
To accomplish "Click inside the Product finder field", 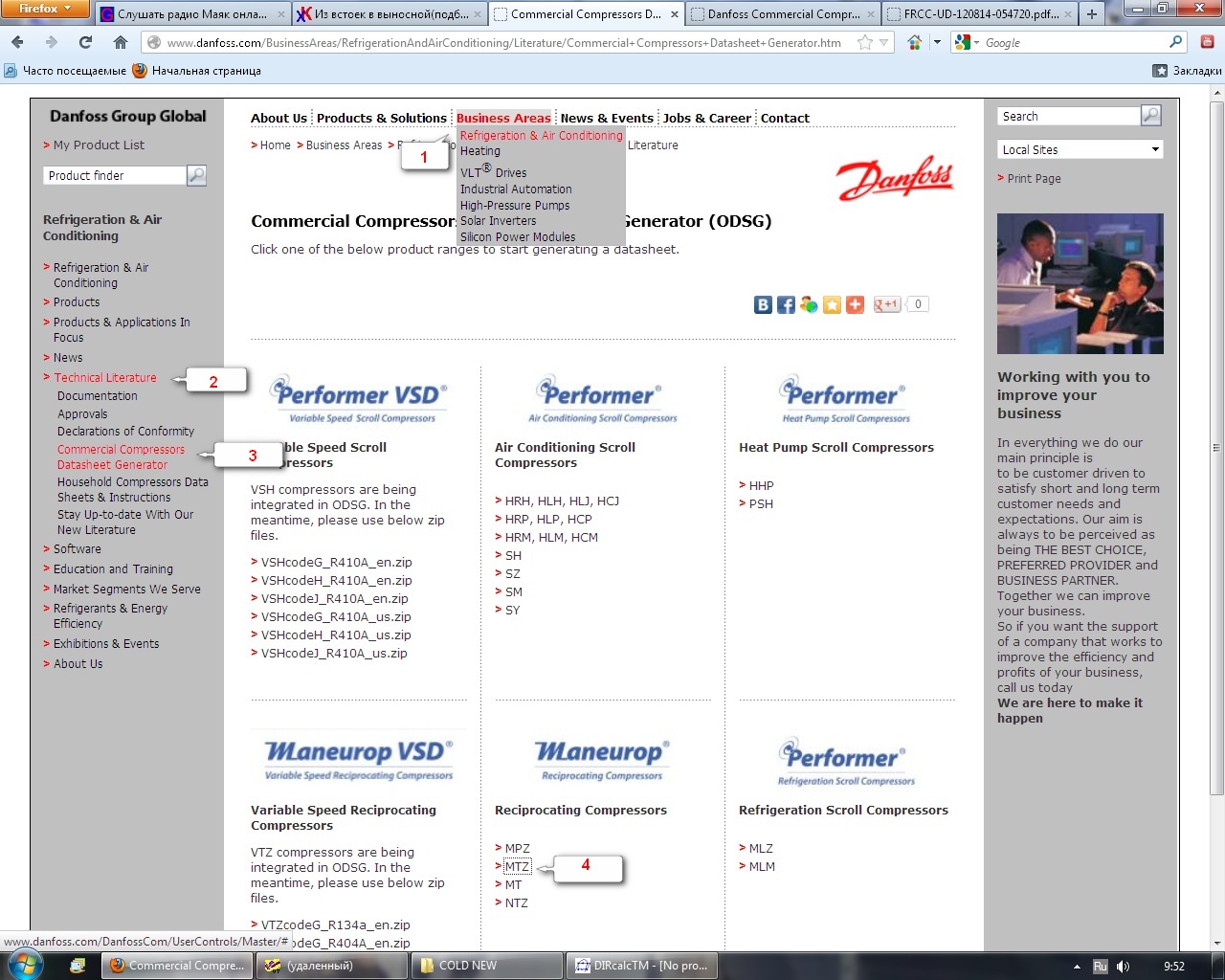I will [x=115, y=175].
